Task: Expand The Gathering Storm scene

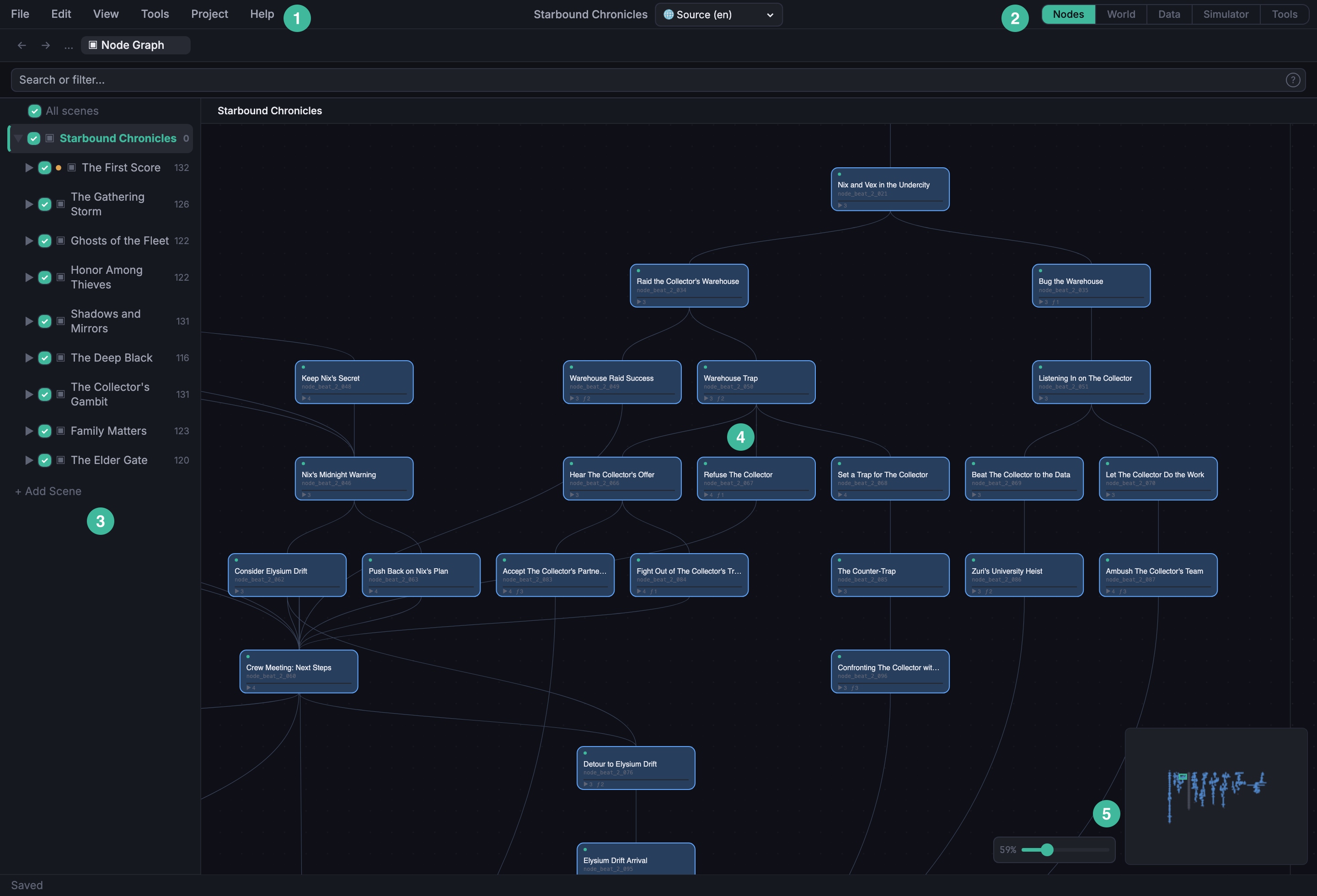Action: tap(29, 204)
